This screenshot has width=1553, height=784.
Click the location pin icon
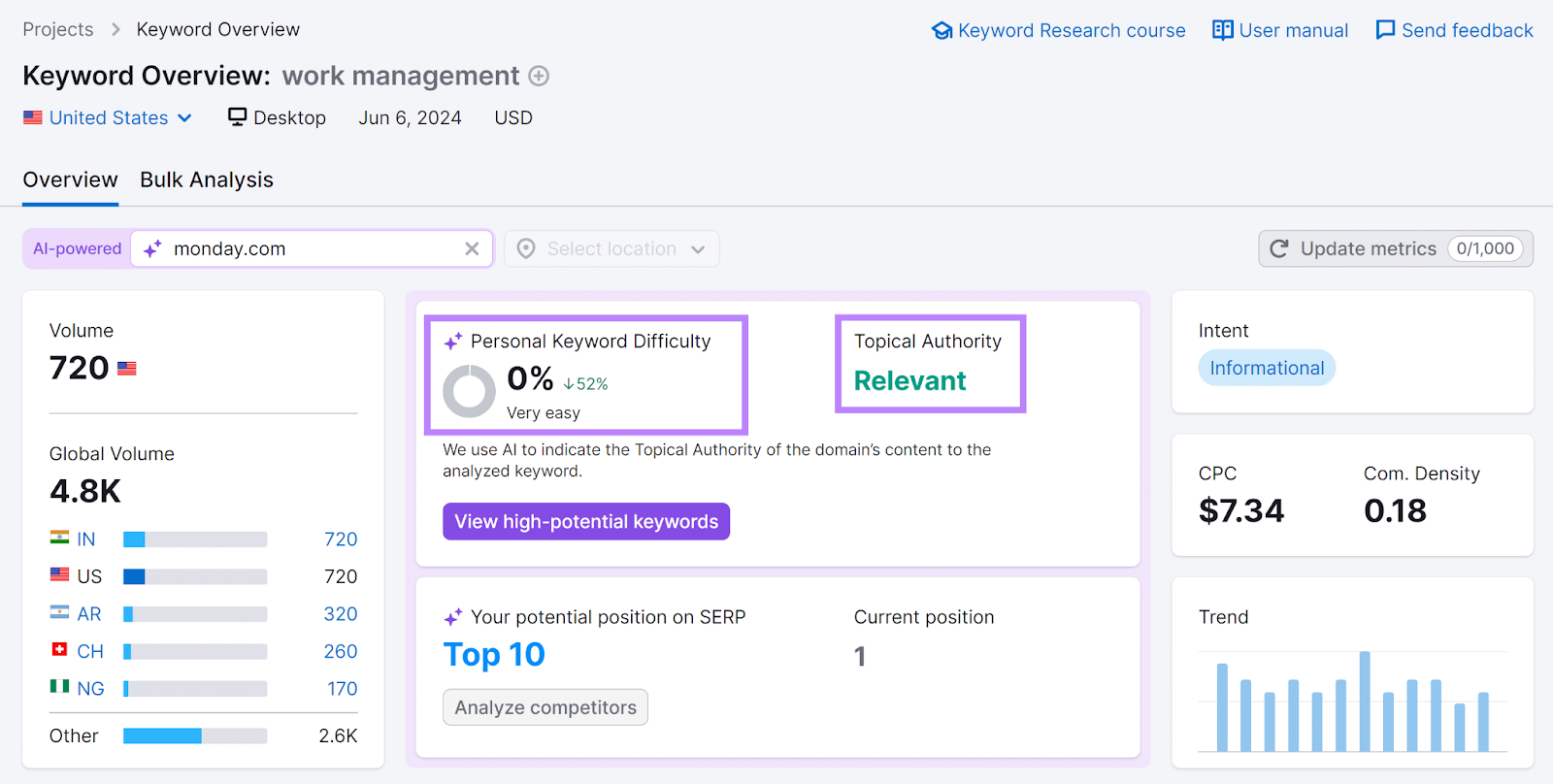526,249
